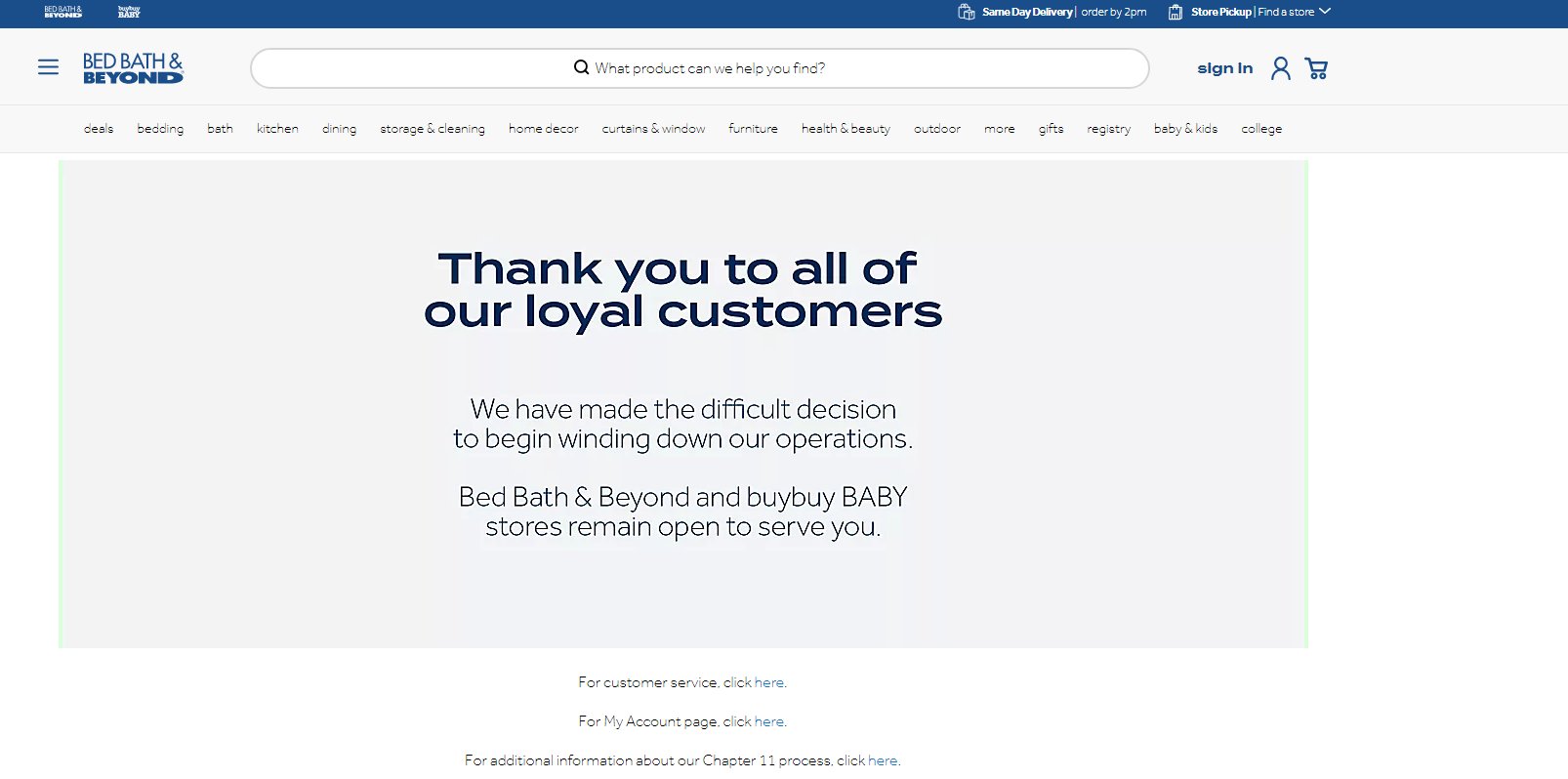Open the deals category
1568x779 pixels.
point(99,129)
